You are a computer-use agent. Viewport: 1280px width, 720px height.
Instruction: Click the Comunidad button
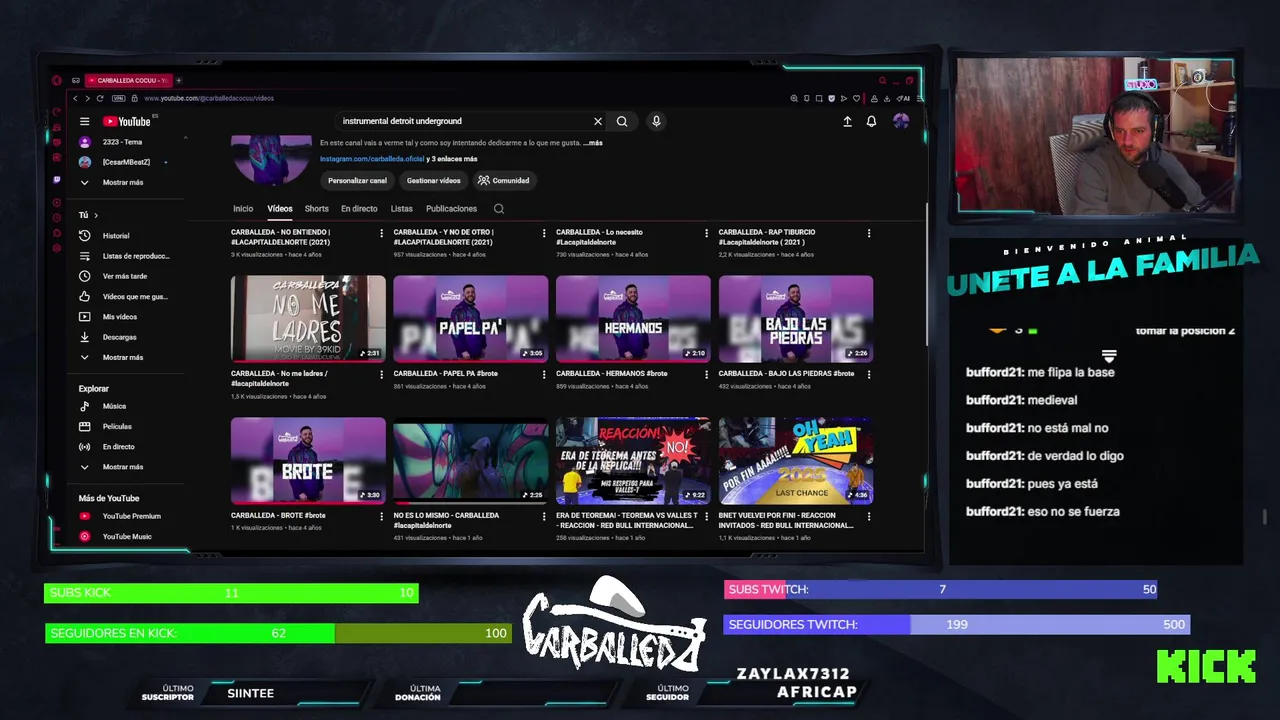504,181
